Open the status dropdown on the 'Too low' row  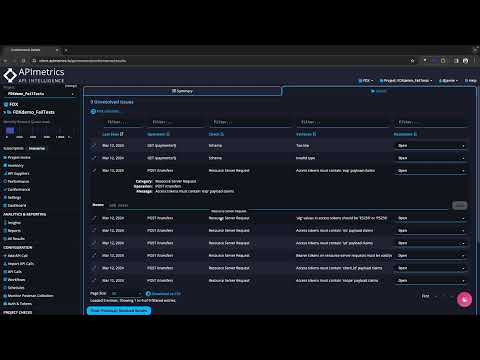[x=431, y=146]
